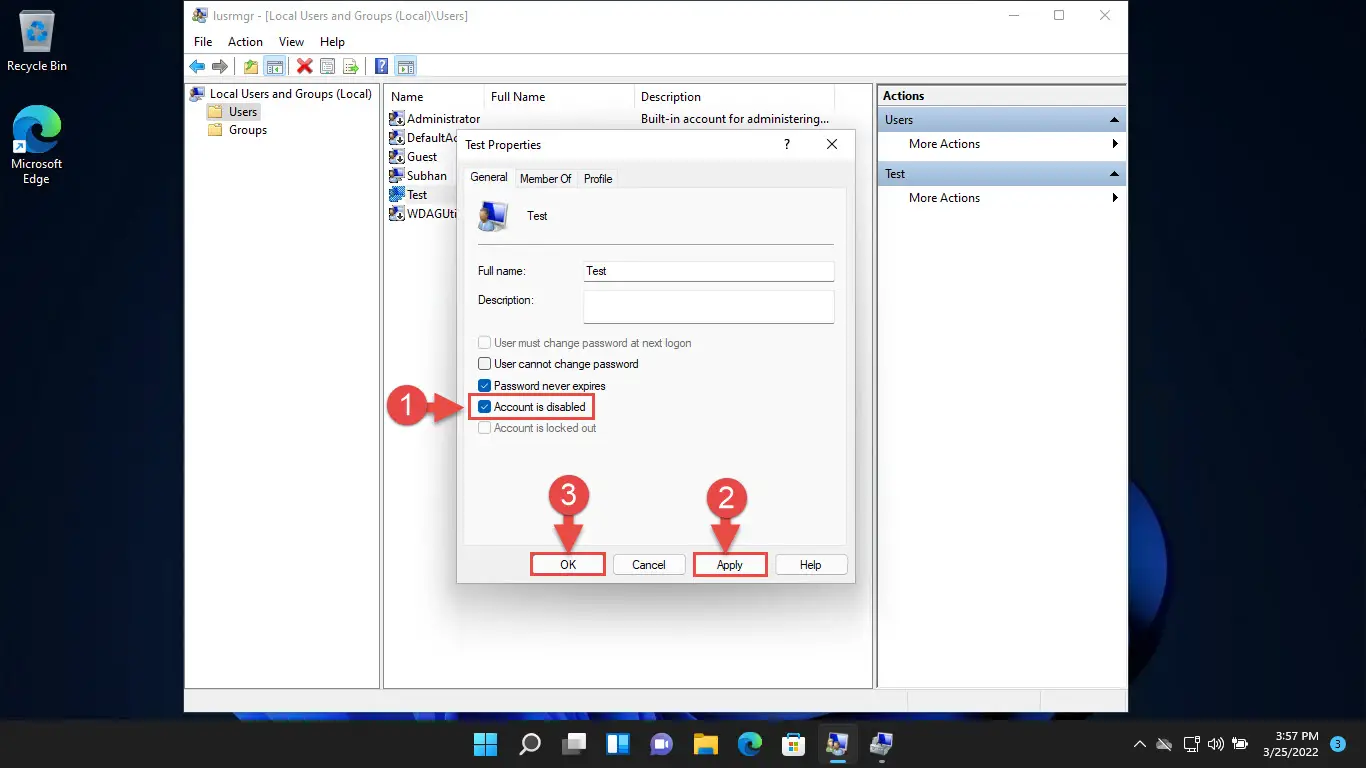Open the View menu

[291, 42]
